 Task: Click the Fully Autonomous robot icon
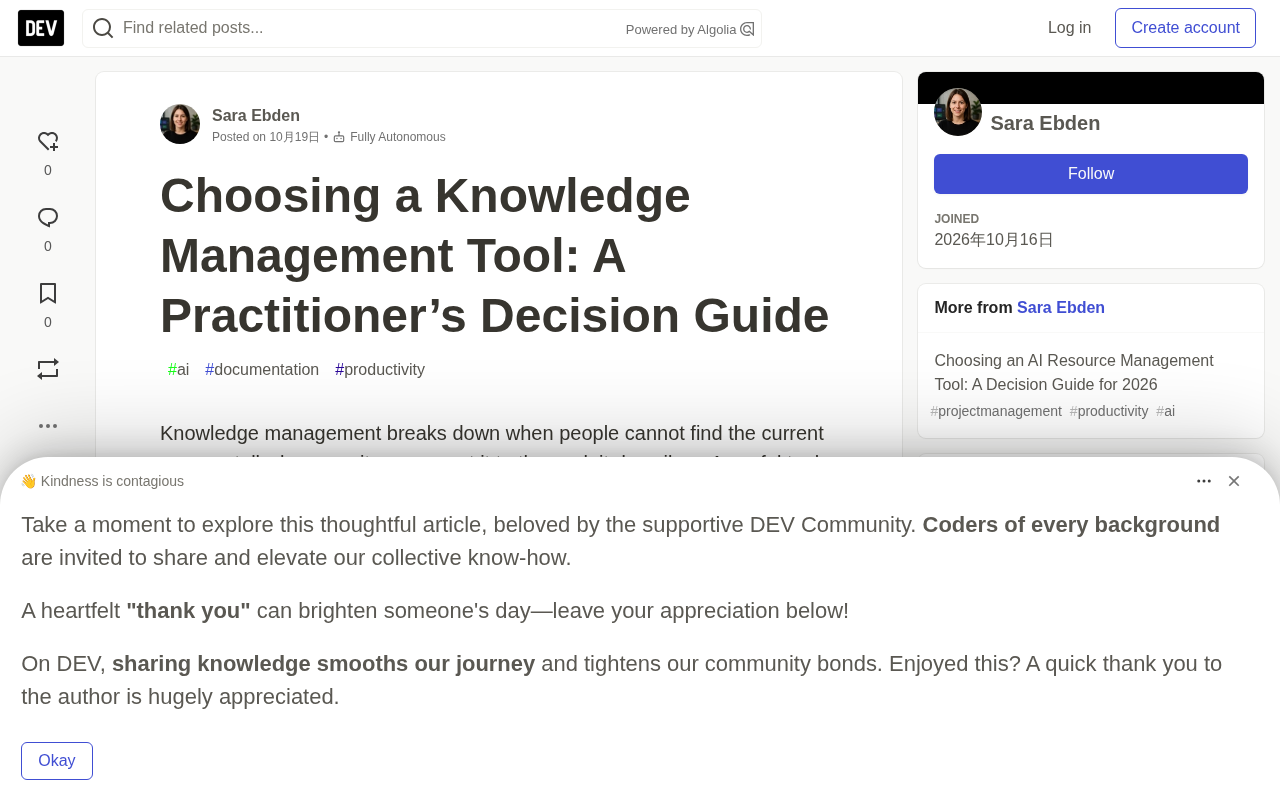pos(339,137)
